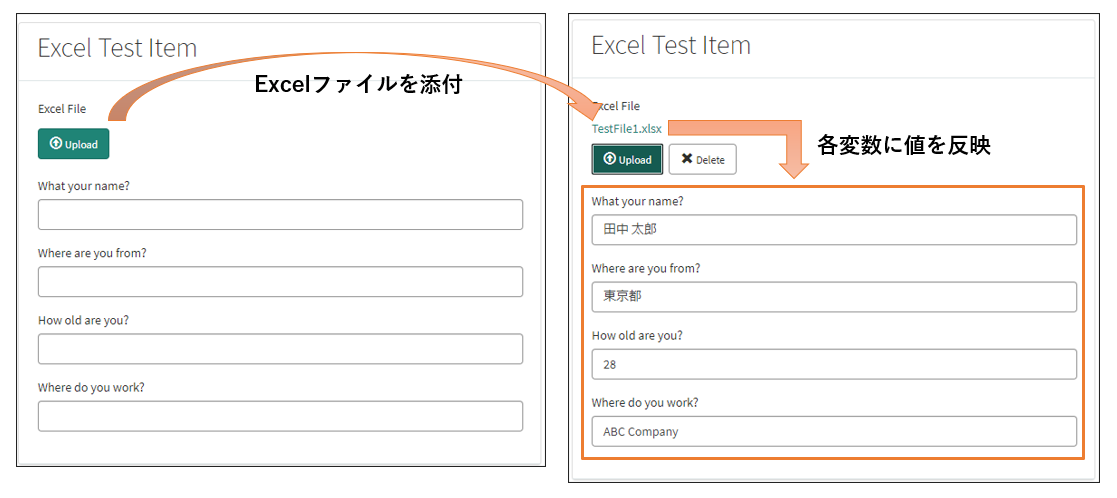
Task: Focus the empty "How old are you?" field
Action: [x=280, y=348]
